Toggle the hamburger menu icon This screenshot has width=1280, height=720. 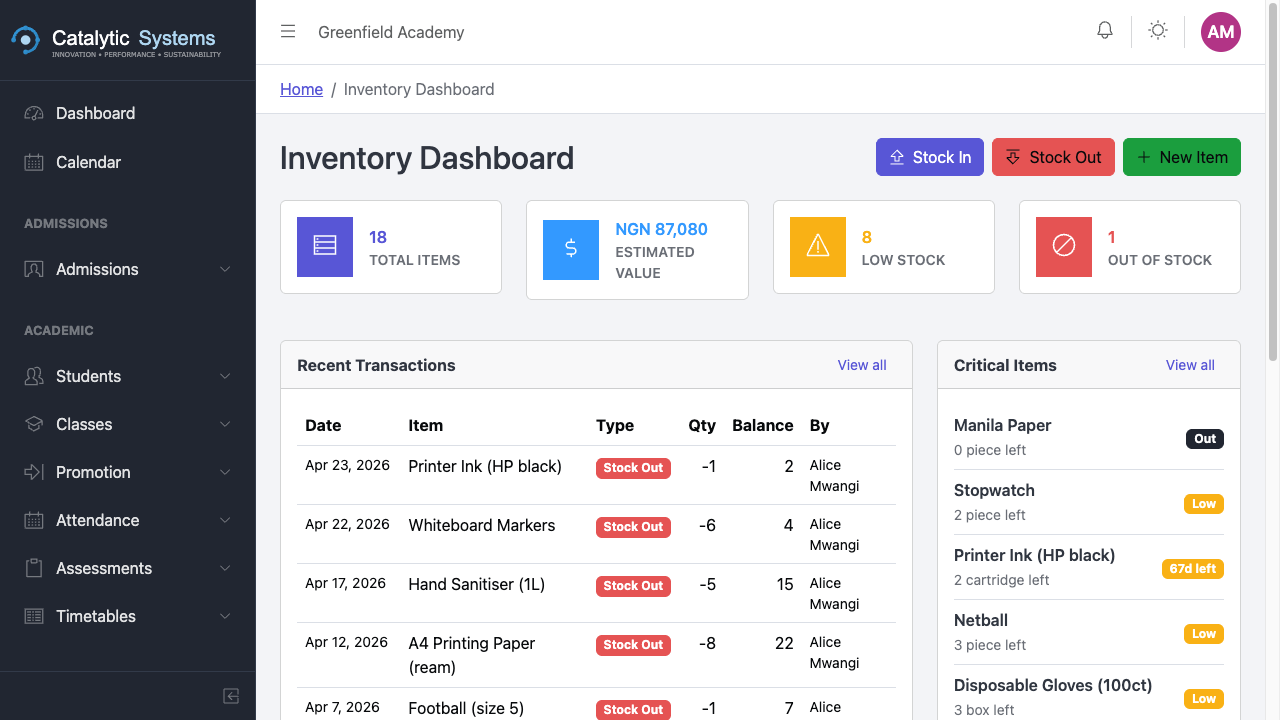click(288, 32)
